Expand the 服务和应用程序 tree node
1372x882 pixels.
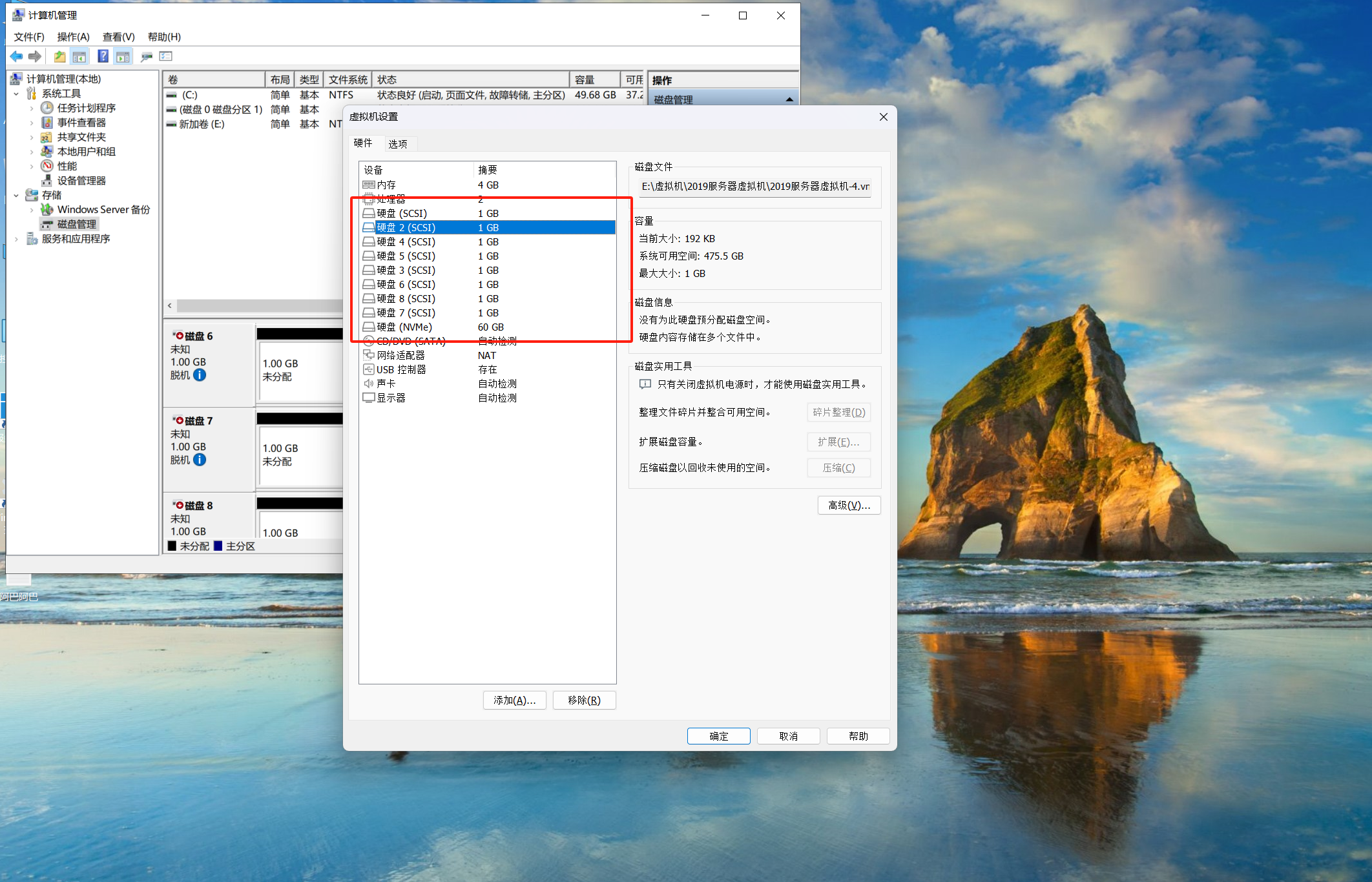click(16, 239)
